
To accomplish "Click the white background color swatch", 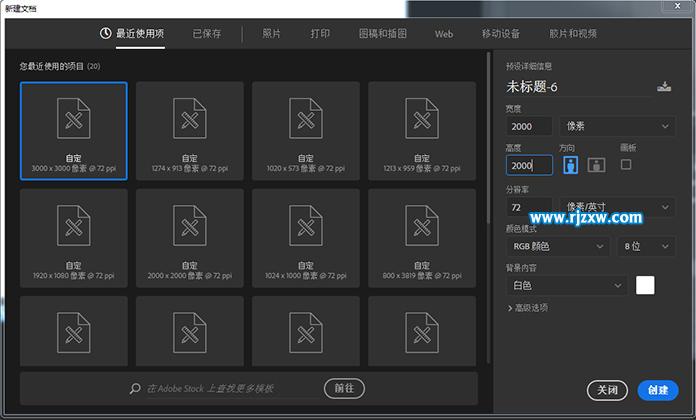I will tap(645, 285).
